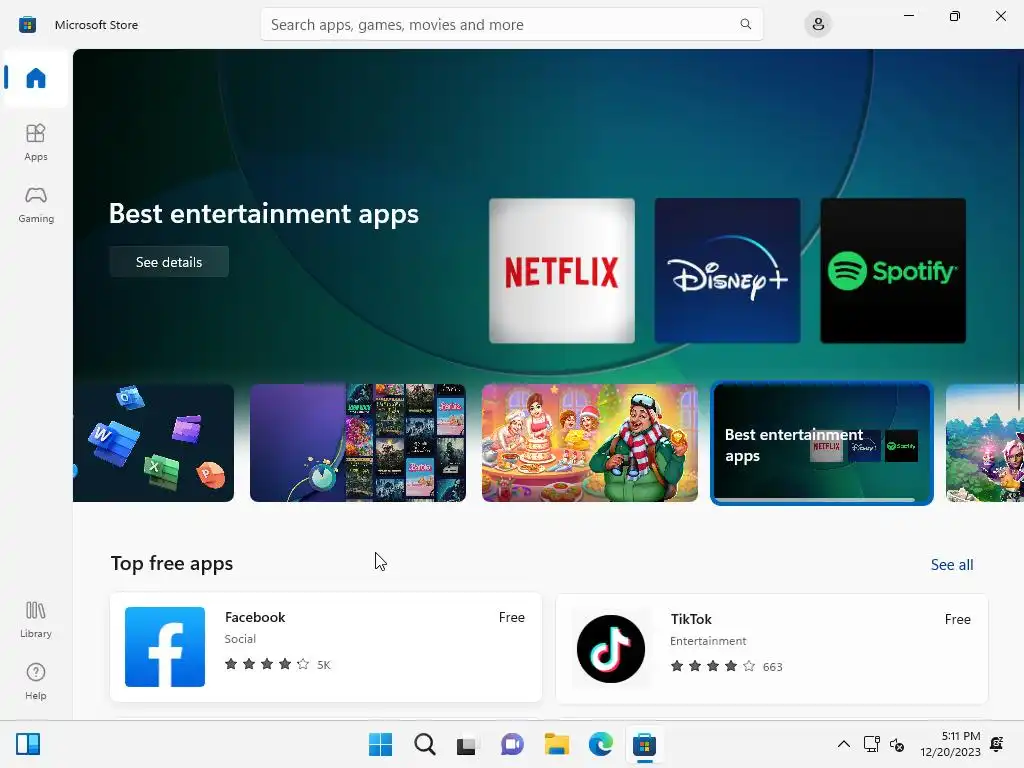Click the Top free apps heading
1024x768 pixels.
(x=172, y=564)
